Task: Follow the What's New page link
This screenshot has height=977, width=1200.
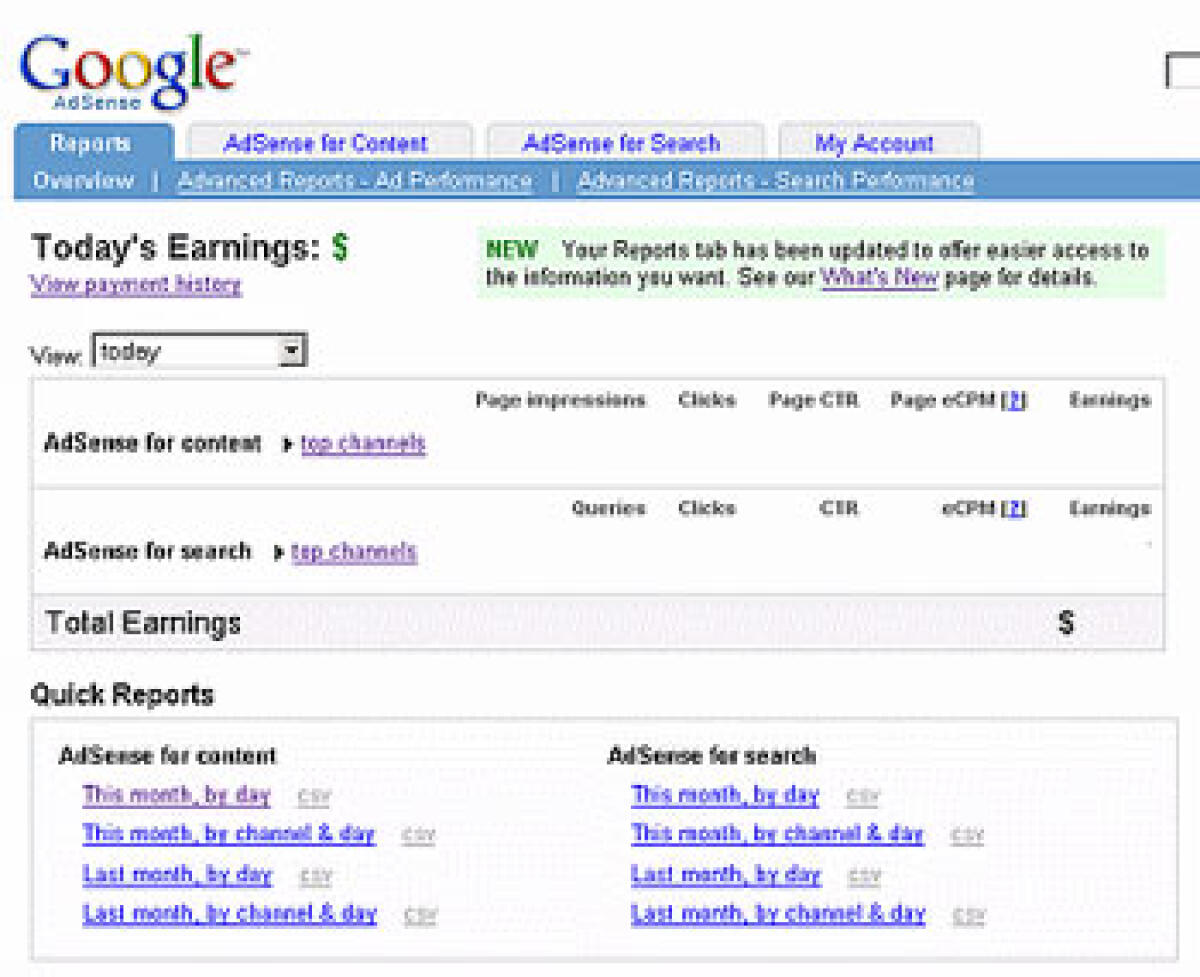Action: point(879,277)
